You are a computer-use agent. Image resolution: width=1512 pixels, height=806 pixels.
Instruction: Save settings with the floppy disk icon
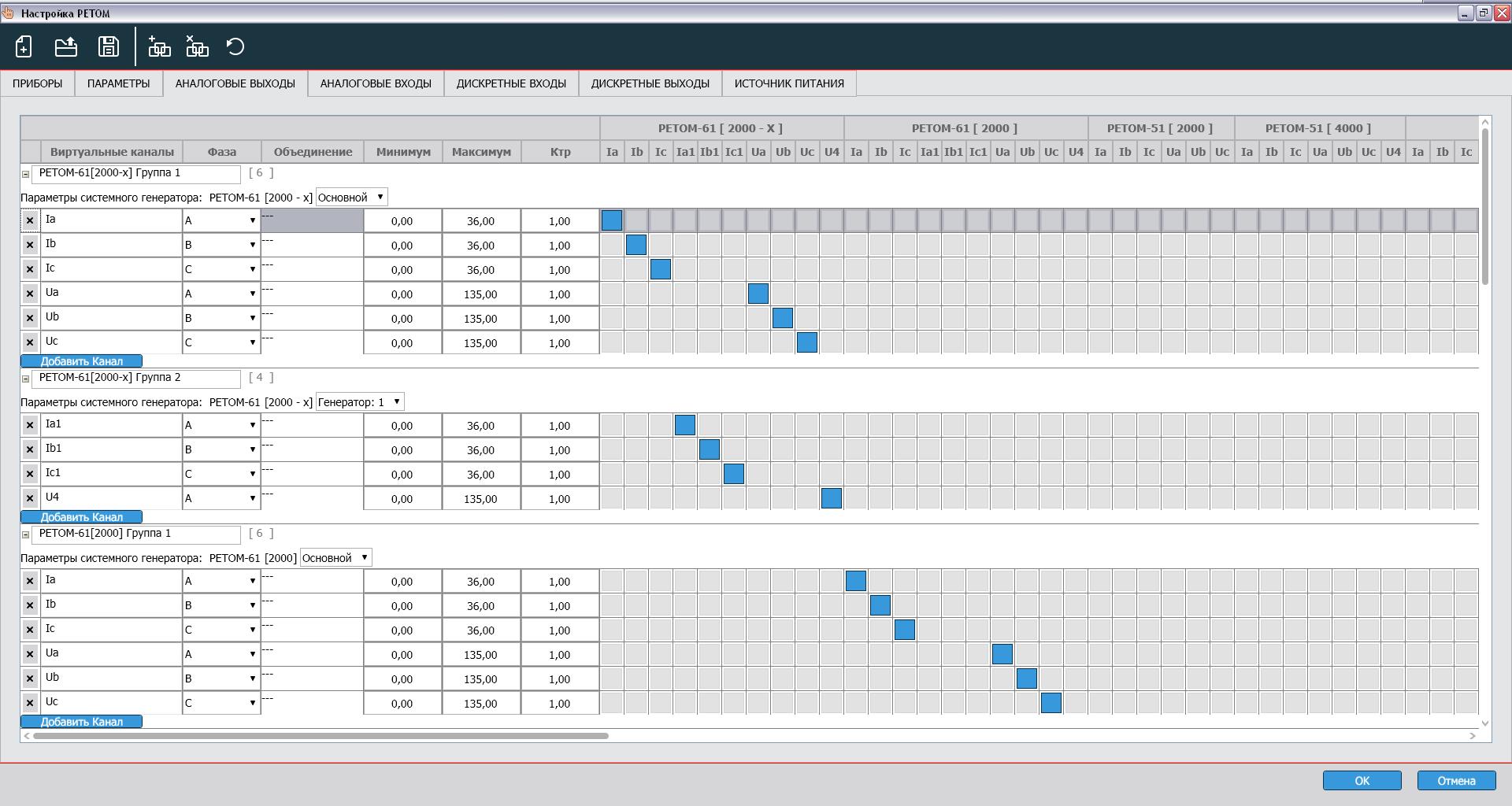[109, 47]
